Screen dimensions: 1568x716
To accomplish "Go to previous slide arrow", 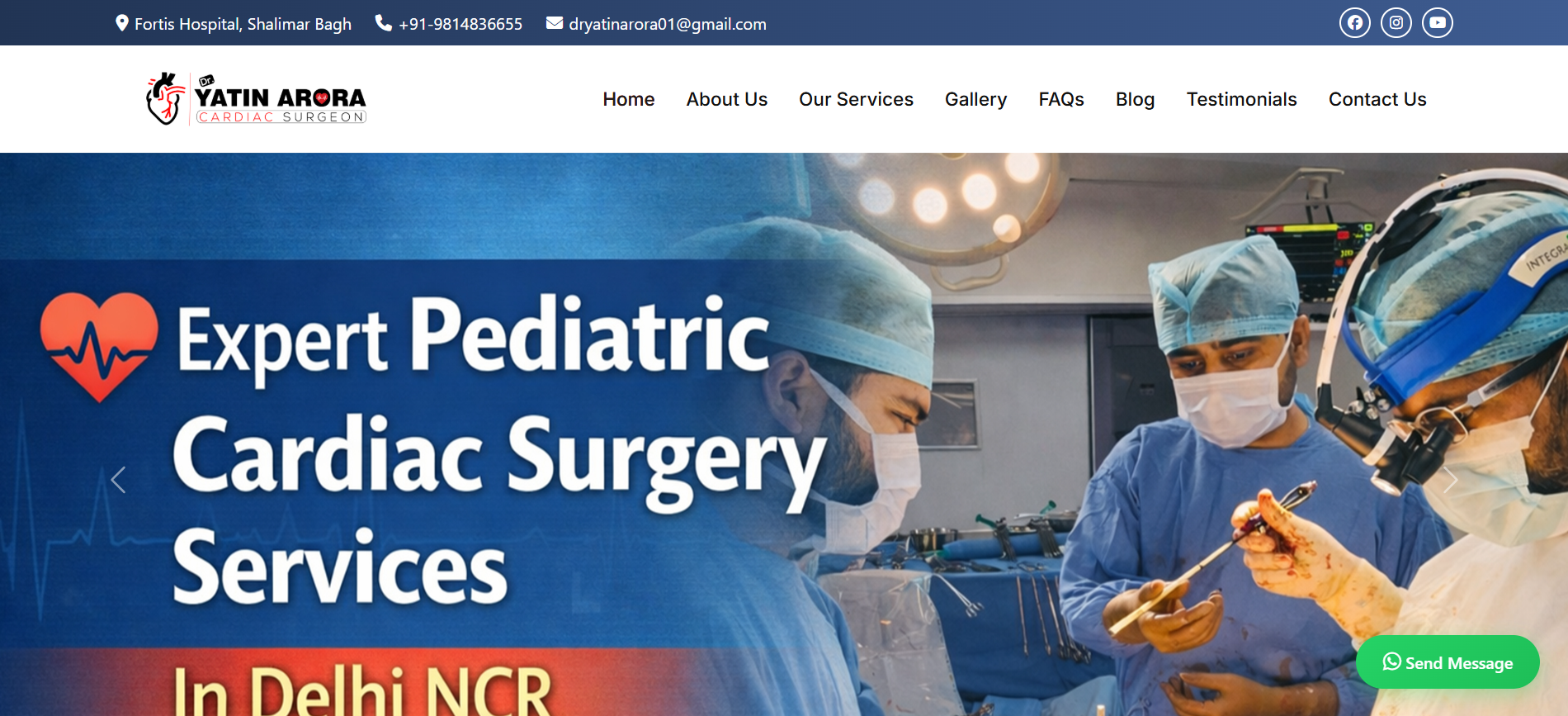I will click(118, 480).
